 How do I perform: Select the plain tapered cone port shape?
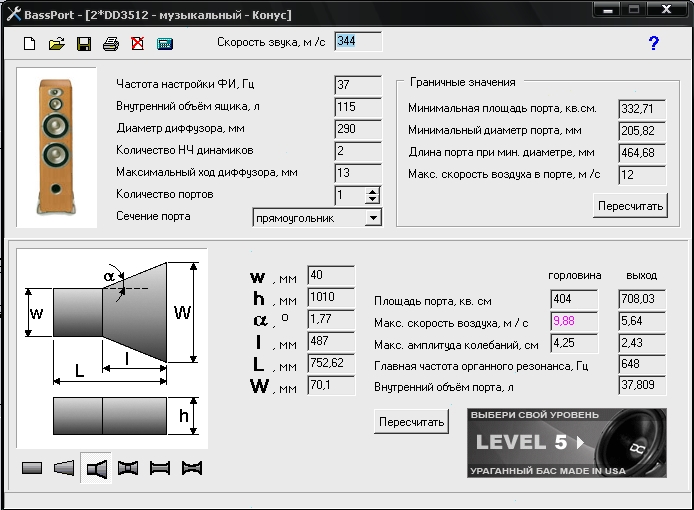click(x=64, y=468)
